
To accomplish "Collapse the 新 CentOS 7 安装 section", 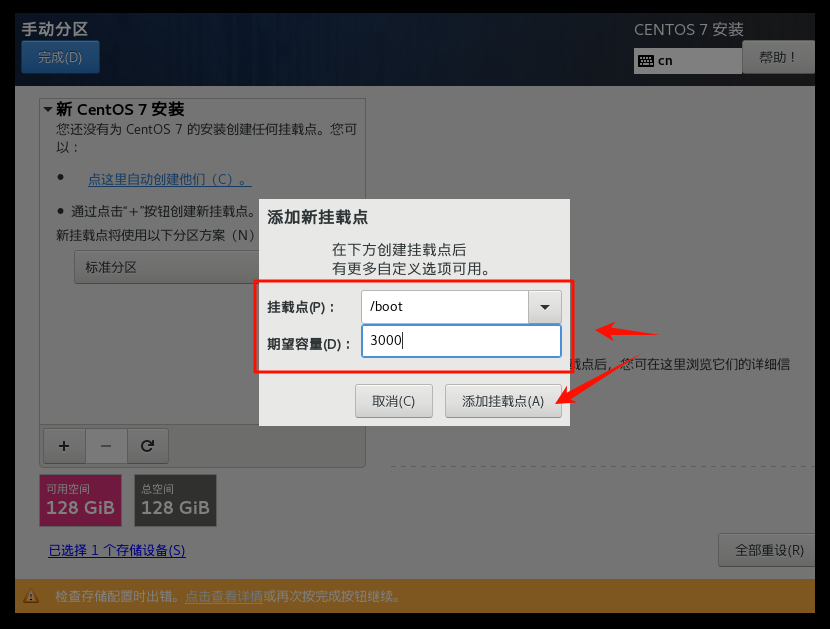I will coord(46,110).
